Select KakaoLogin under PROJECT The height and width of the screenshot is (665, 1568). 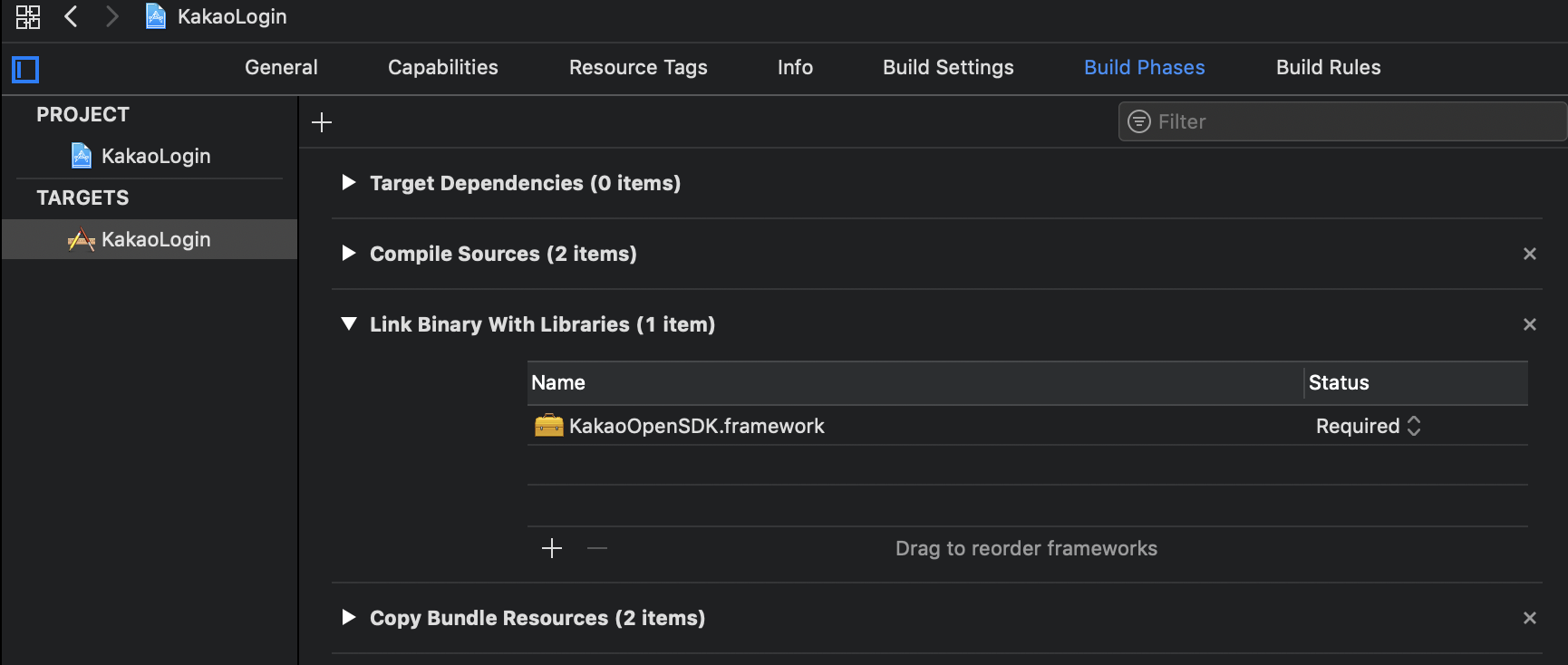pyautogui.click(x=150, y=156)
